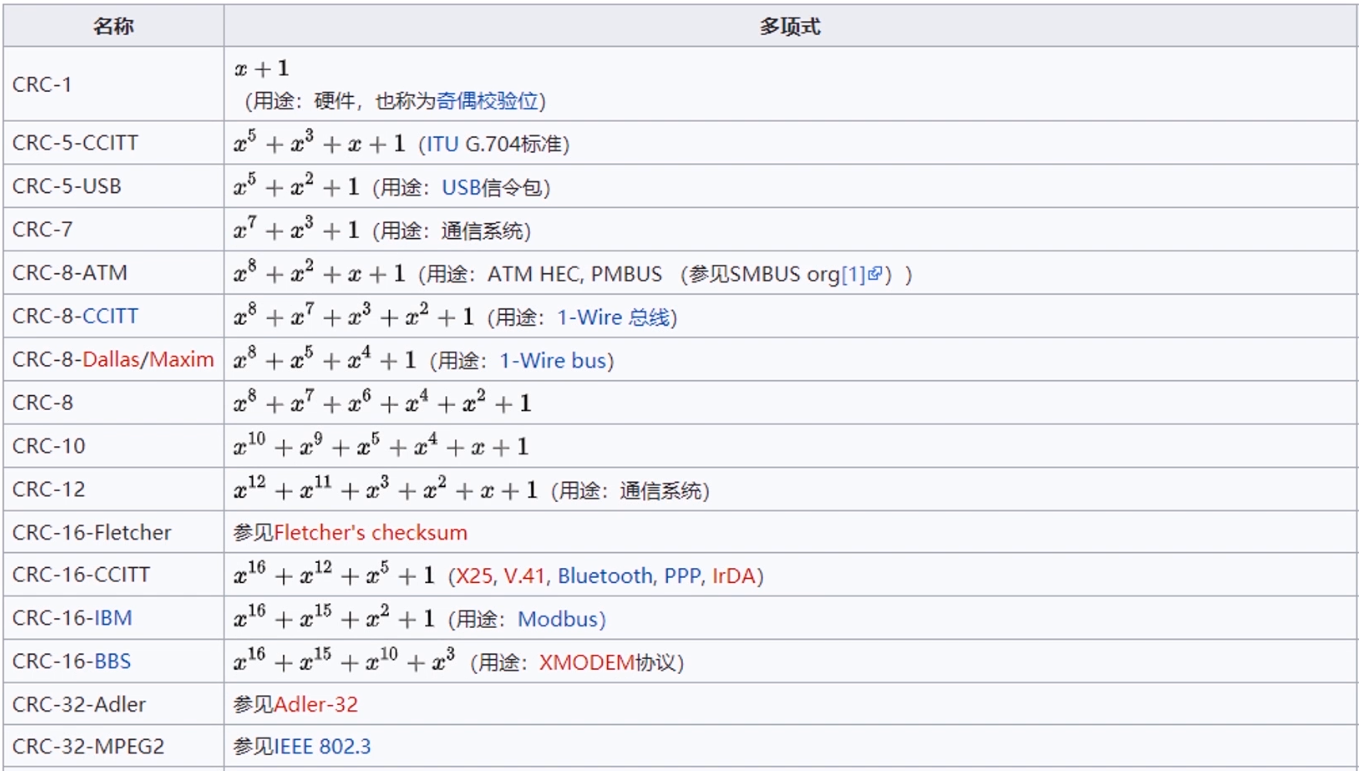Open the Modbus link
1363x771 pixels.
559,619
